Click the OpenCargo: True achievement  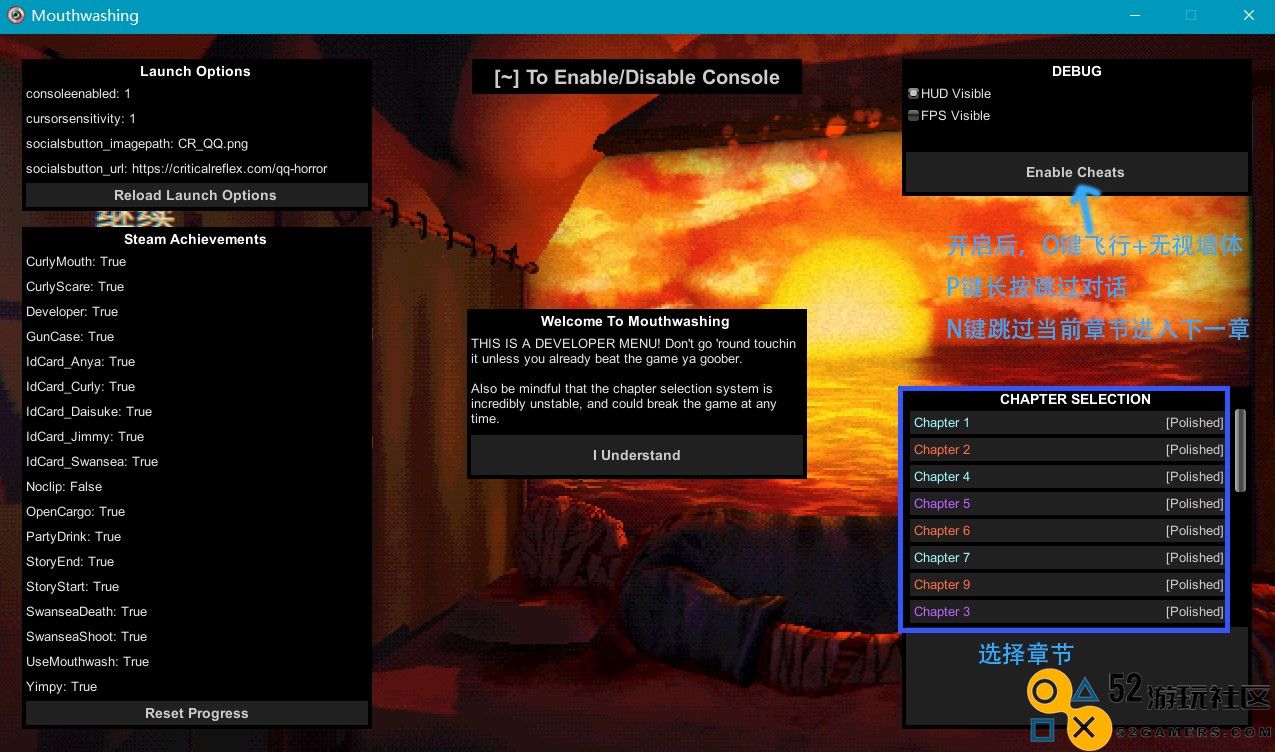[x=75, y=511]
